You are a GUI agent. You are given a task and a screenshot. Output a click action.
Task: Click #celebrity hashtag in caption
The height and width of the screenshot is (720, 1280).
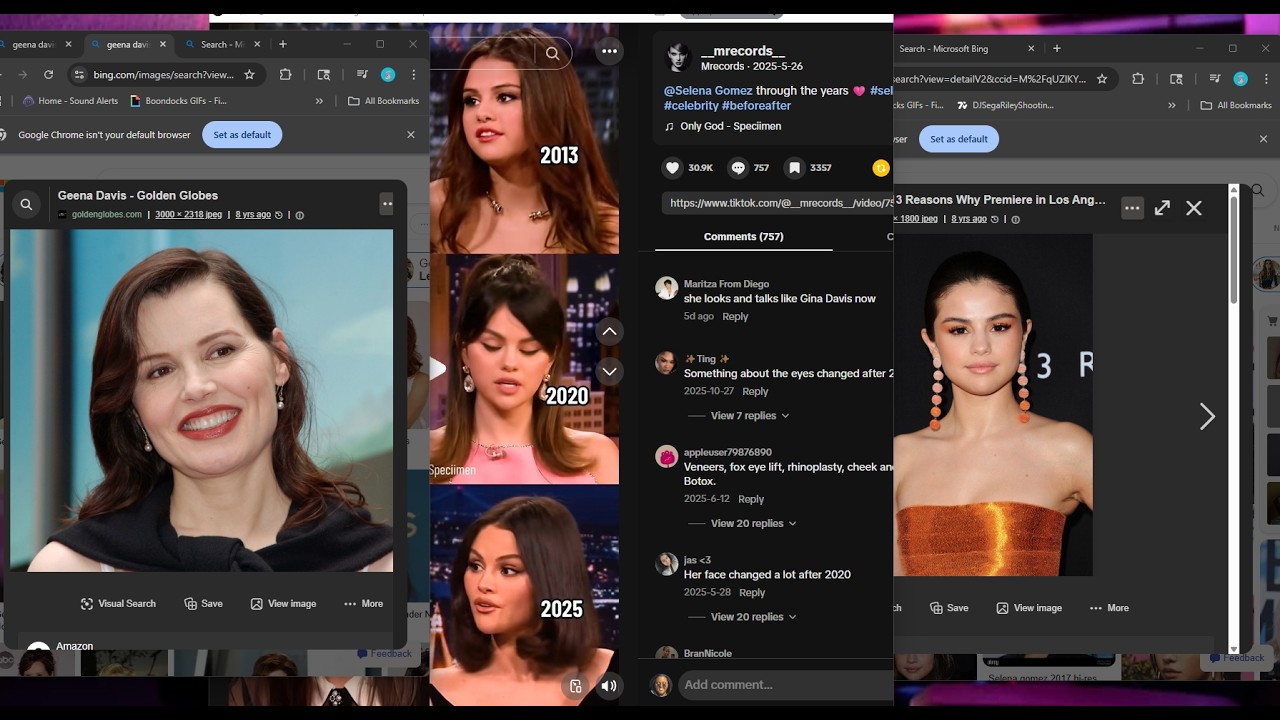(x=691, y=106)
